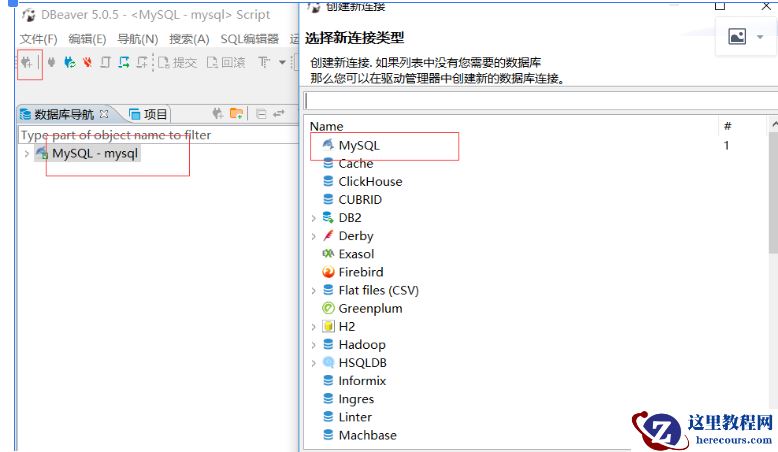Expand the Derby driver group
778x452 pixels.
pyautogui.click(x=314, y=236)
